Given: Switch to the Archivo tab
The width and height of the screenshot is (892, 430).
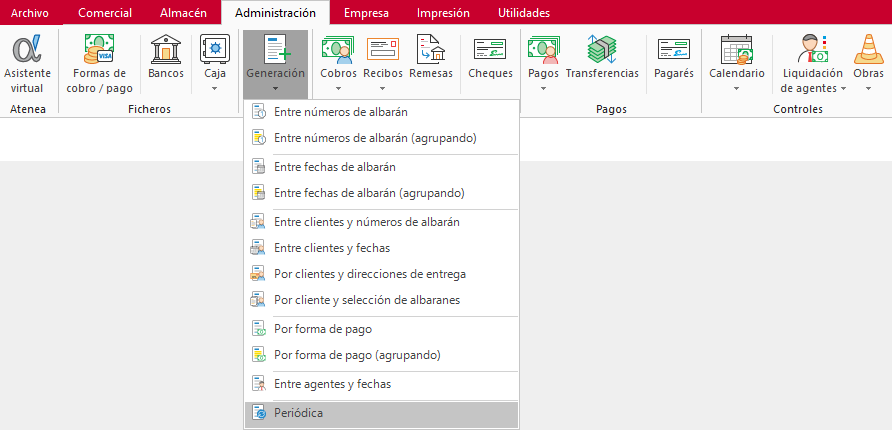Looking at the screenshot, I should 30,13.
